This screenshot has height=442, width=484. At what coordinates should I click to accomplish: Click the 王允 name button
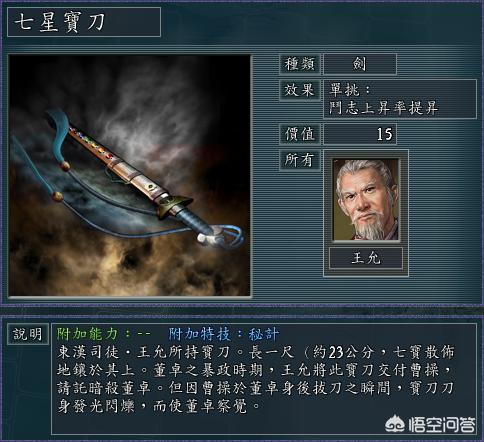pos(366,258)
